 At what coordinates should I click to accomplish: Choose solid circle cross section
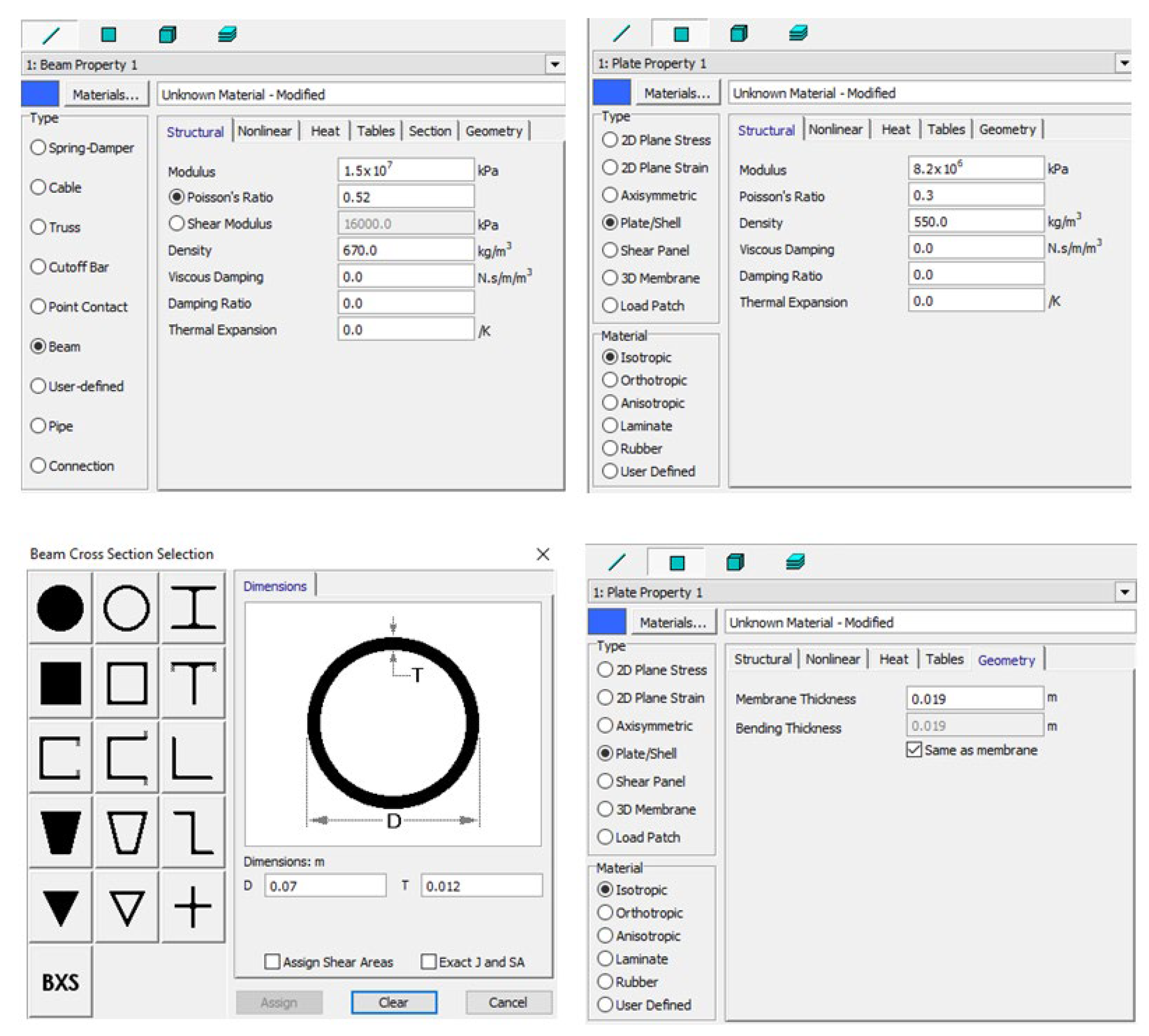point(60,608)
